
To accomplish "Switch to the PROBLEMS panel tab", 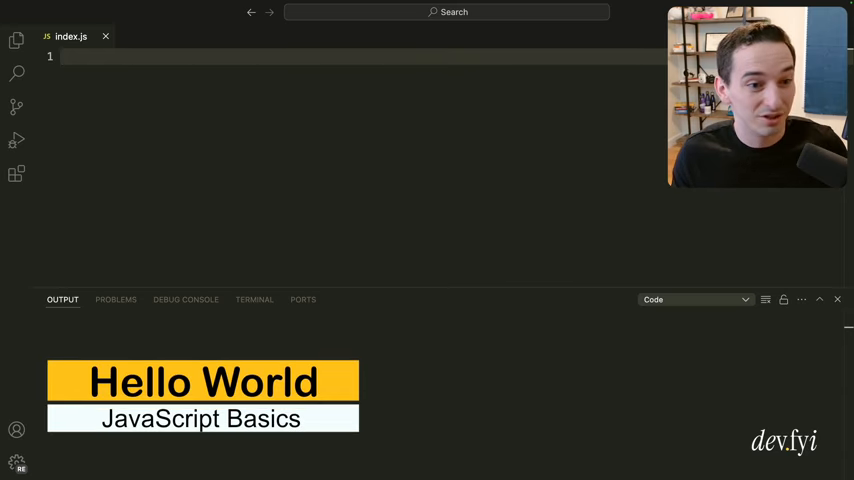I will [116, 300].
